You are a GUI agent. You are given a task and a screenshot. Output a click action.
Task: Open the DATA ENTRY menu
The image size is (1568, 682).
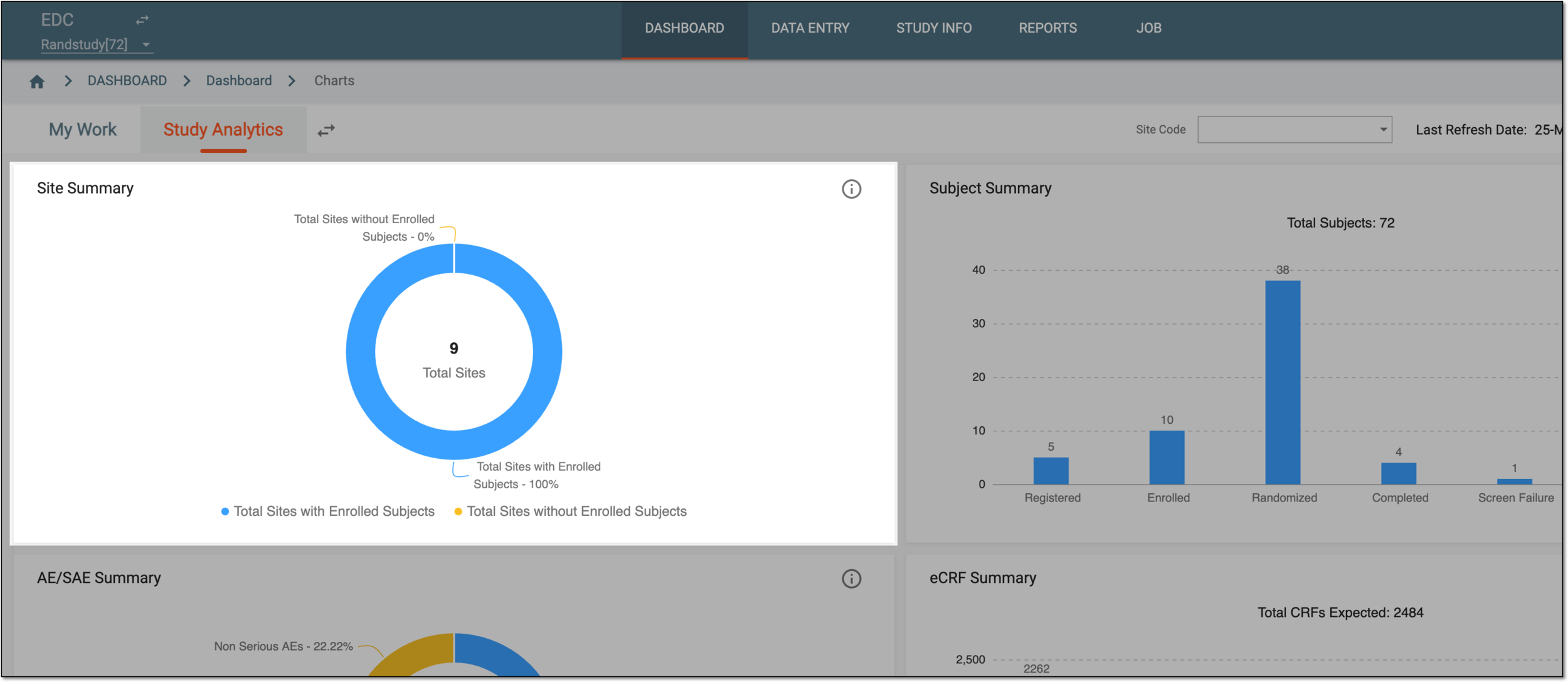[x=810, y=28]
